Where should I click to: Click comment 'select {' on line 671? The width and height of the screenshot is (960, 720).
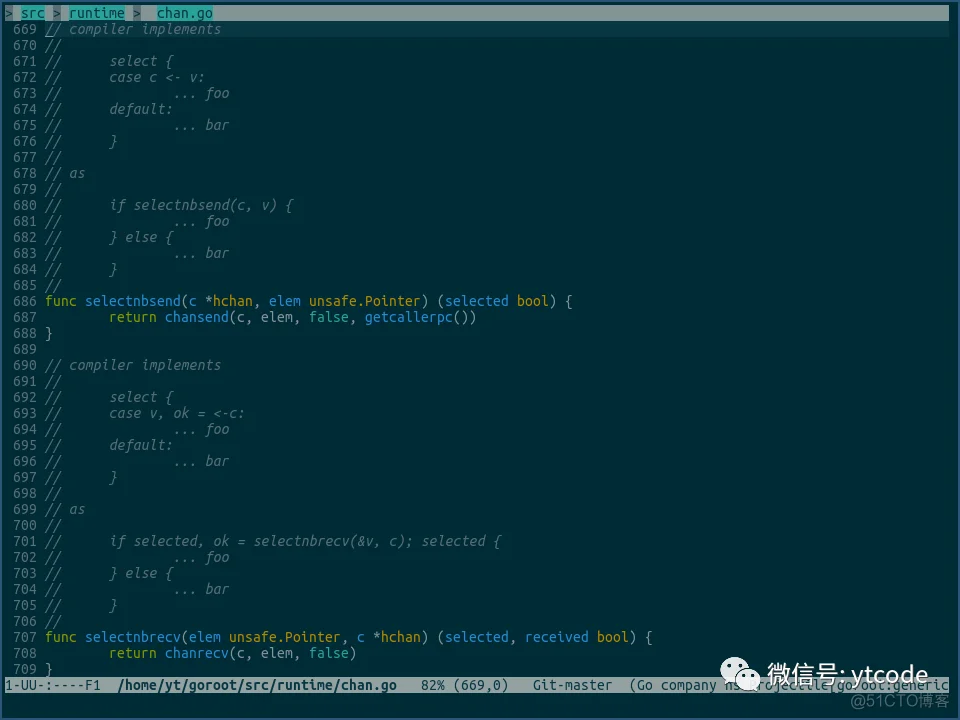141,61
